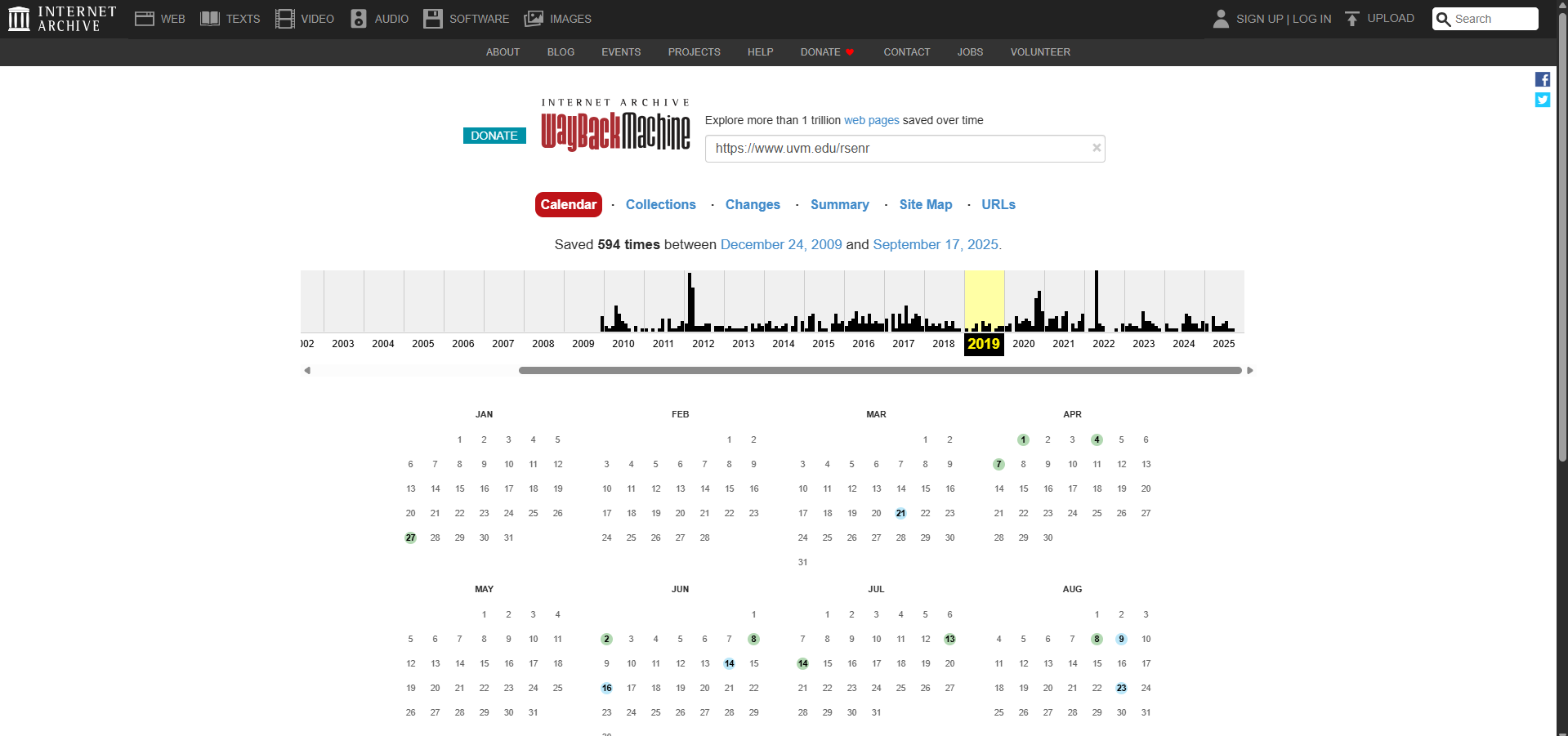This screenshot has height=736, width=1568.
Task: Select highlighted year 2019 label
Action: click(984, 344)
